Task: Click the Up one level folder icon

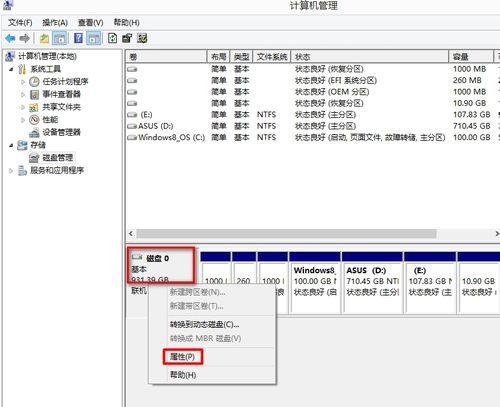Action: (44, 39)
